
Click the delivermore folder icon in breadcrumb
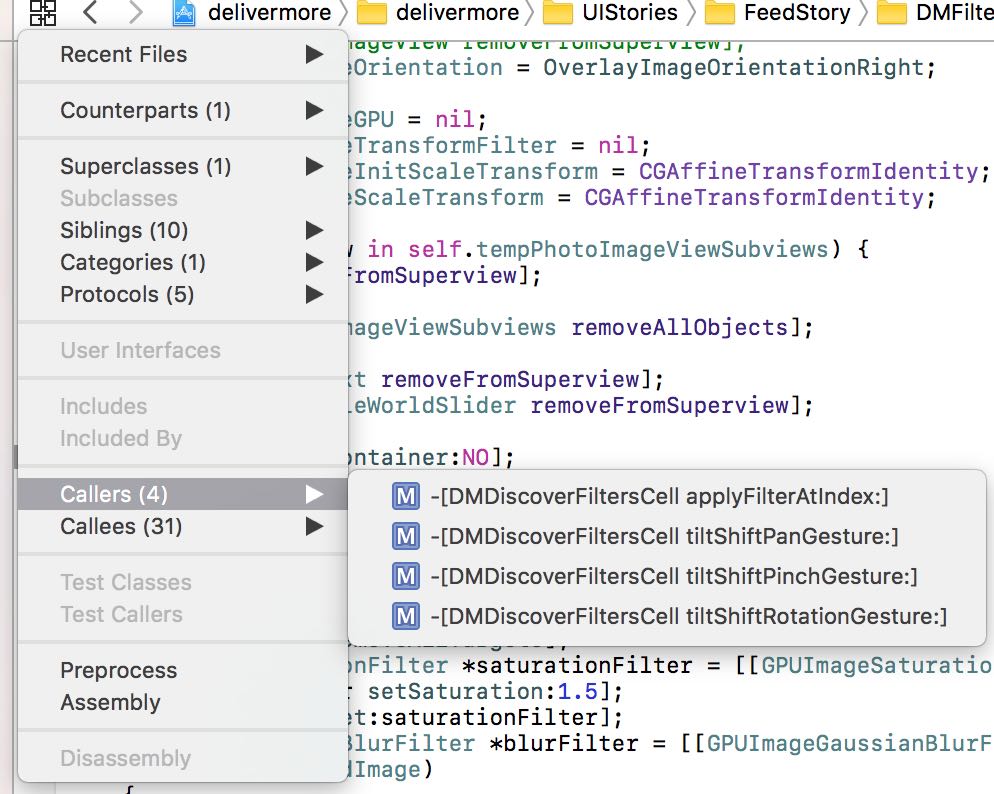coord(372,13)
